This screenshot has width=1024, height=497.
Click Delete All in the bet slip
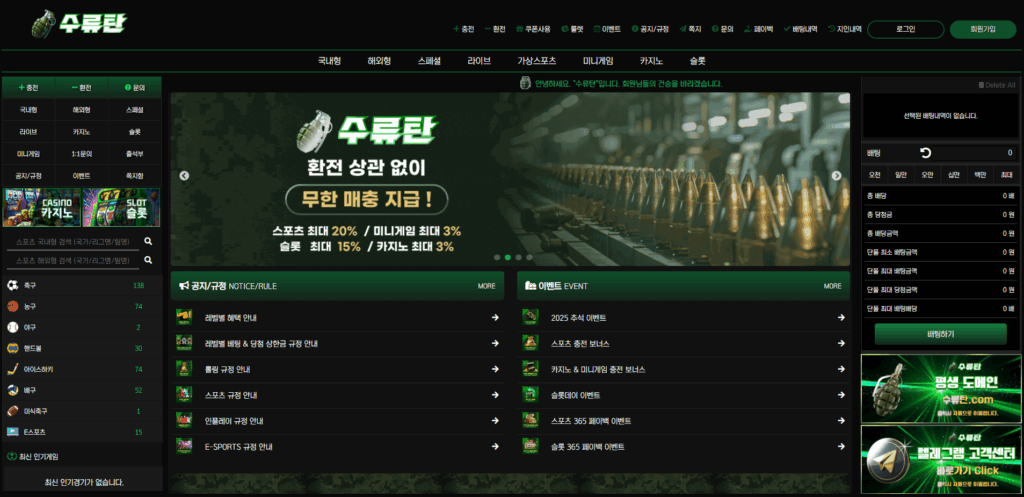coord(997,85)
